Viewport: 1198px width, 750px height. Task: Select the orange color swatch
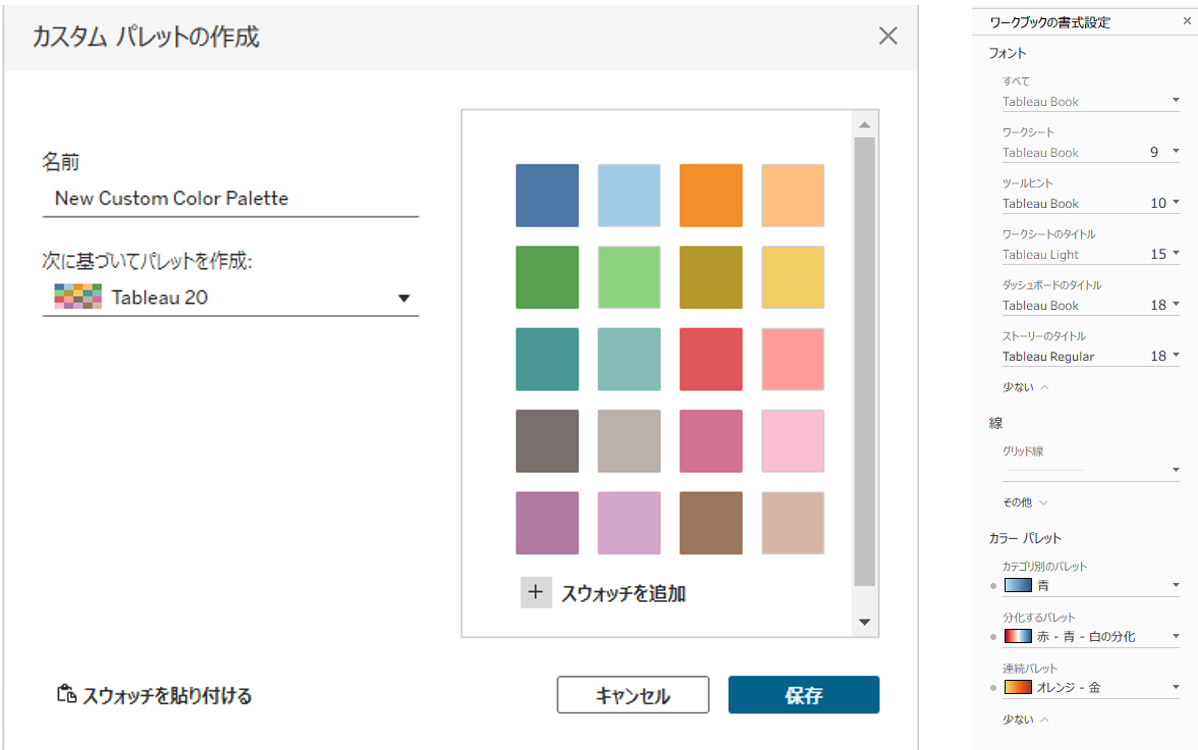[710, 195]
